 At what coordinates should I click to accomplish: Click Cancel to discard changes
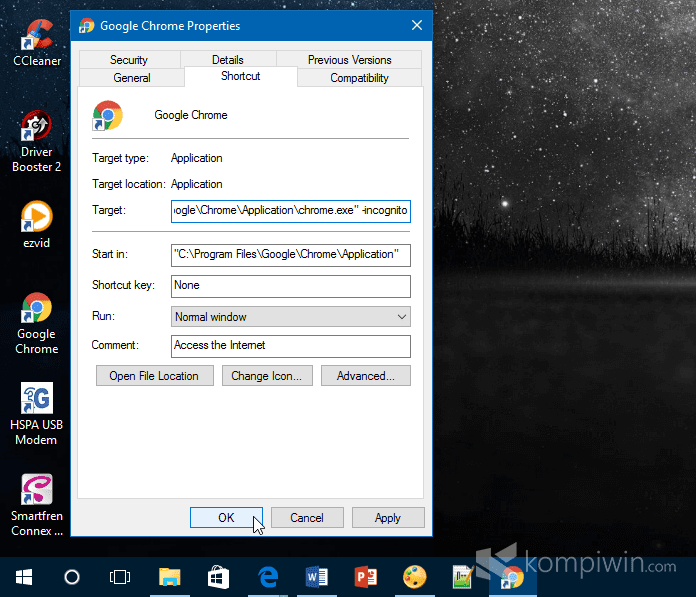[x=307, y=518]
